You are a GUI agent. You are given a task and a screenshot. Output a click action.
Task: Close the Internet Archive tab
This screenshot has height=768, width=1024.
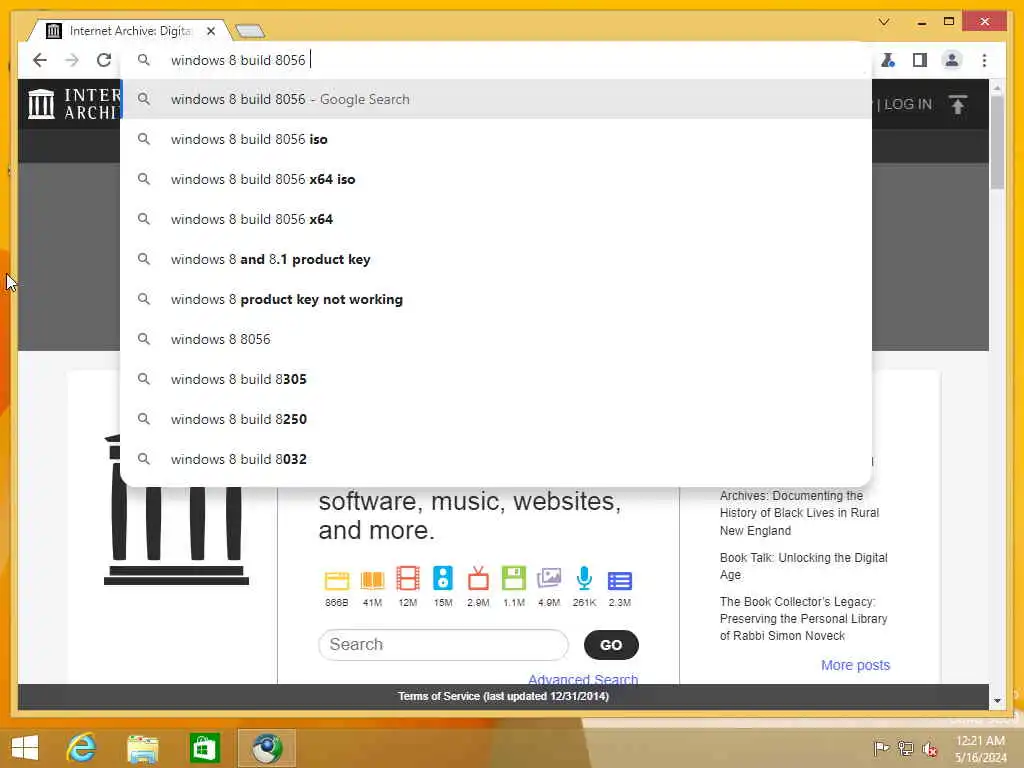pyautogui.click(x=211, y=31)
